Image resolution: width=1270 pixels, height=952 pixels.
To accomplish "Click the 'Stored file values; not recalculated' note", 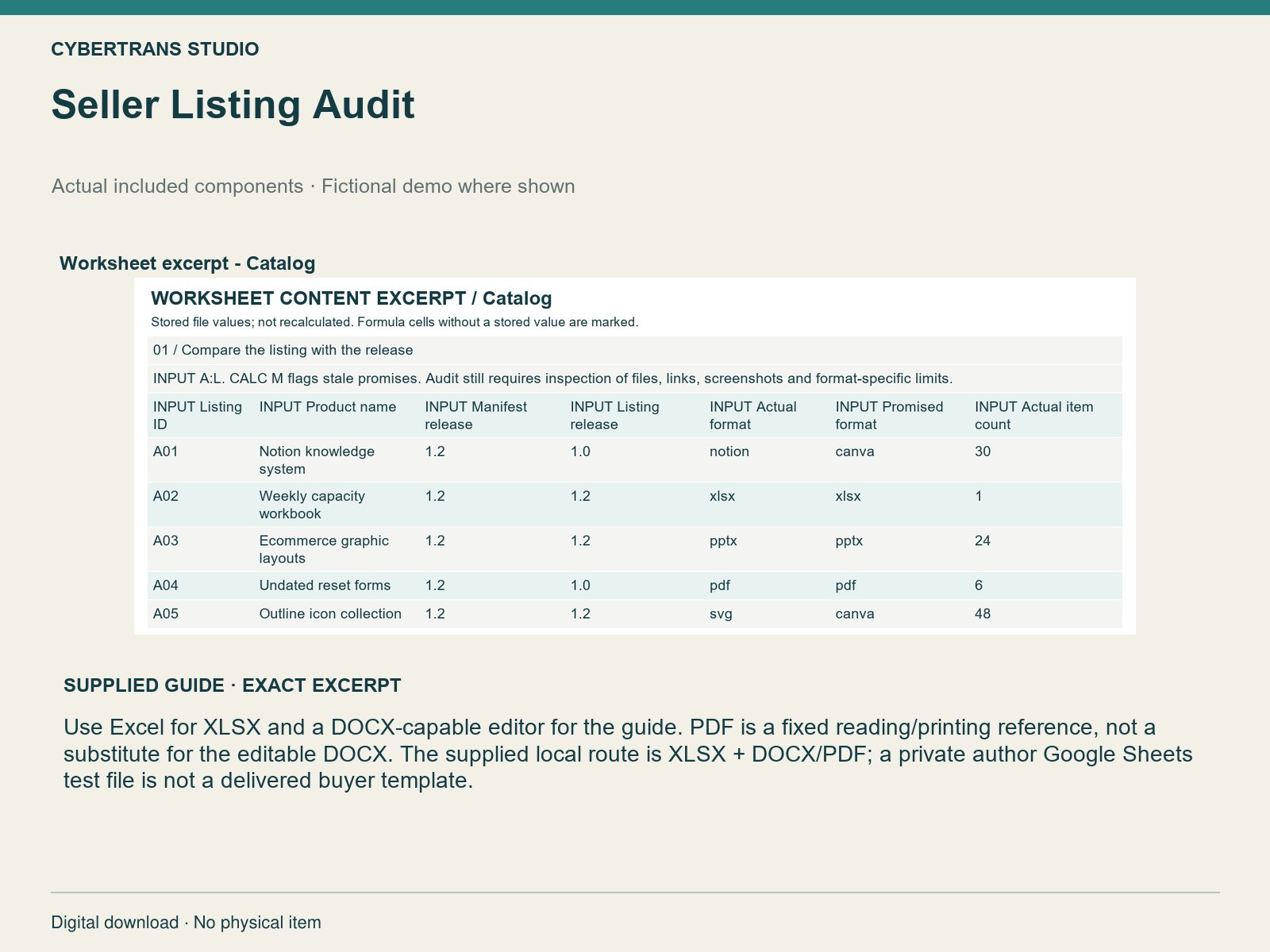I will click(x=394, y=322).
